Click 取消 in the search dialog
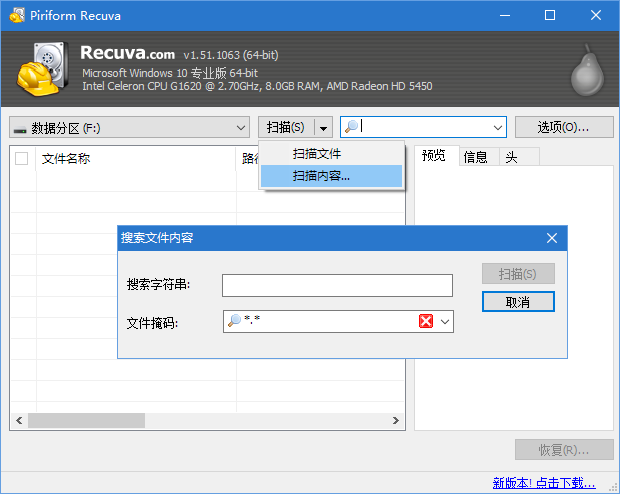 pyautogui.click(x=518, y=302)
